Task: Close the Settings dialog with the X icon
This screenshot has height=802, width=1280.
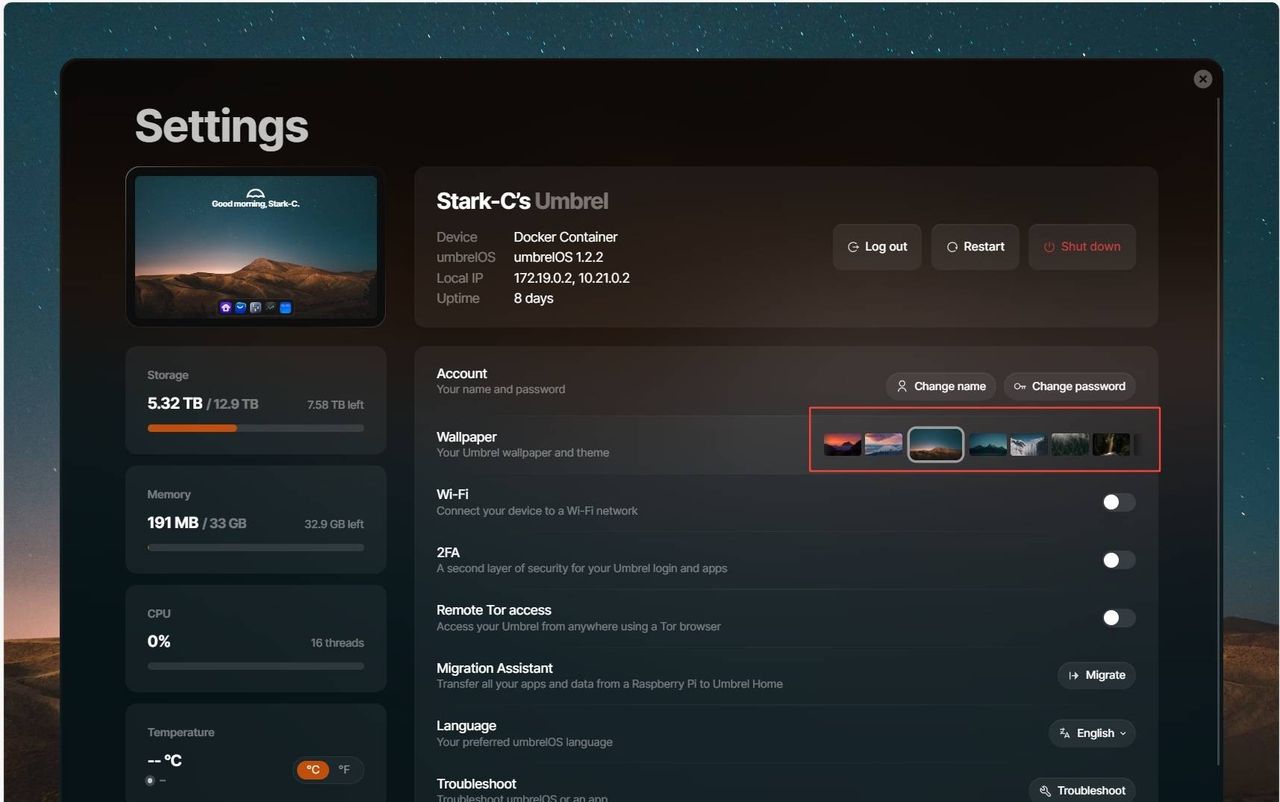Action: [x=1203, y=79]
